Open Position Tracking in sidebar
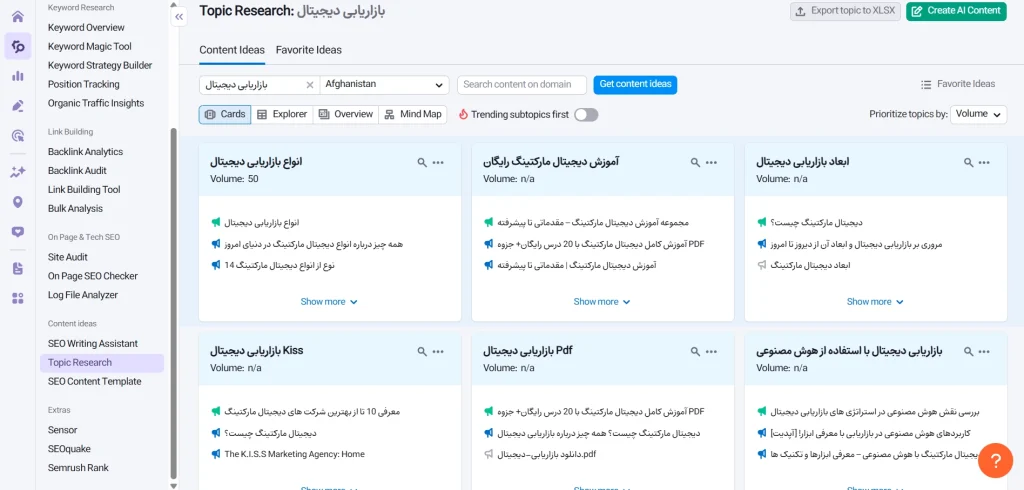The height and width of the screenshot is (490, 1024). click(84, 84)
